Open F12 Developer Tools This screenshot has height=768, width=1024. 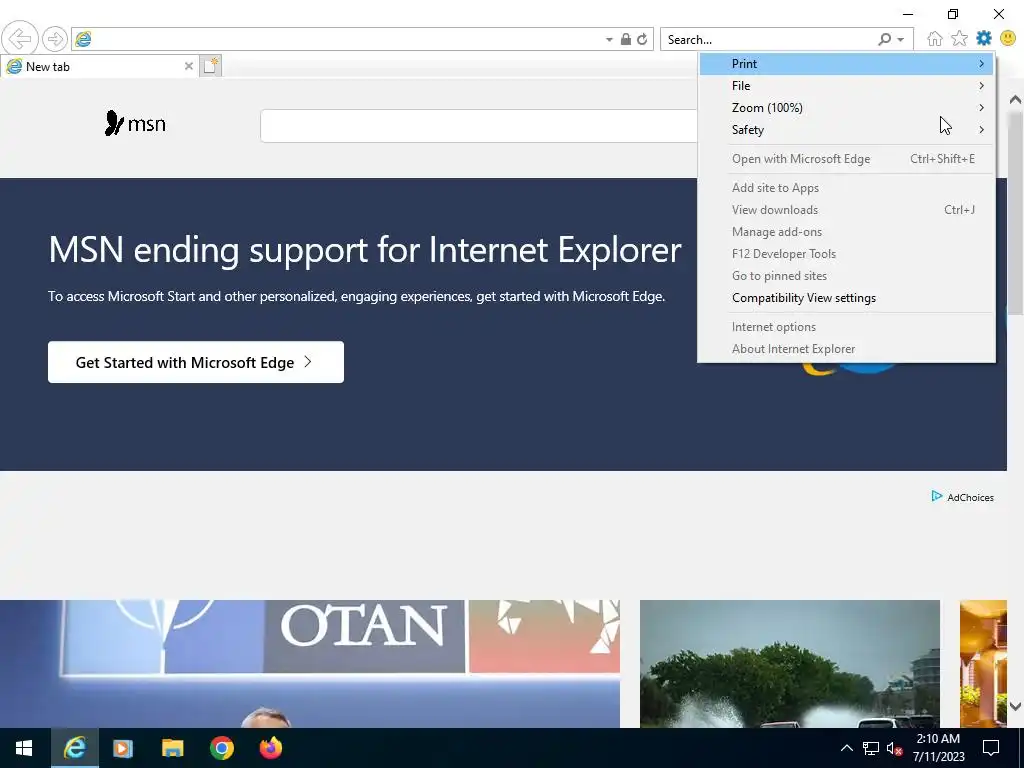[x=846, y=253]
